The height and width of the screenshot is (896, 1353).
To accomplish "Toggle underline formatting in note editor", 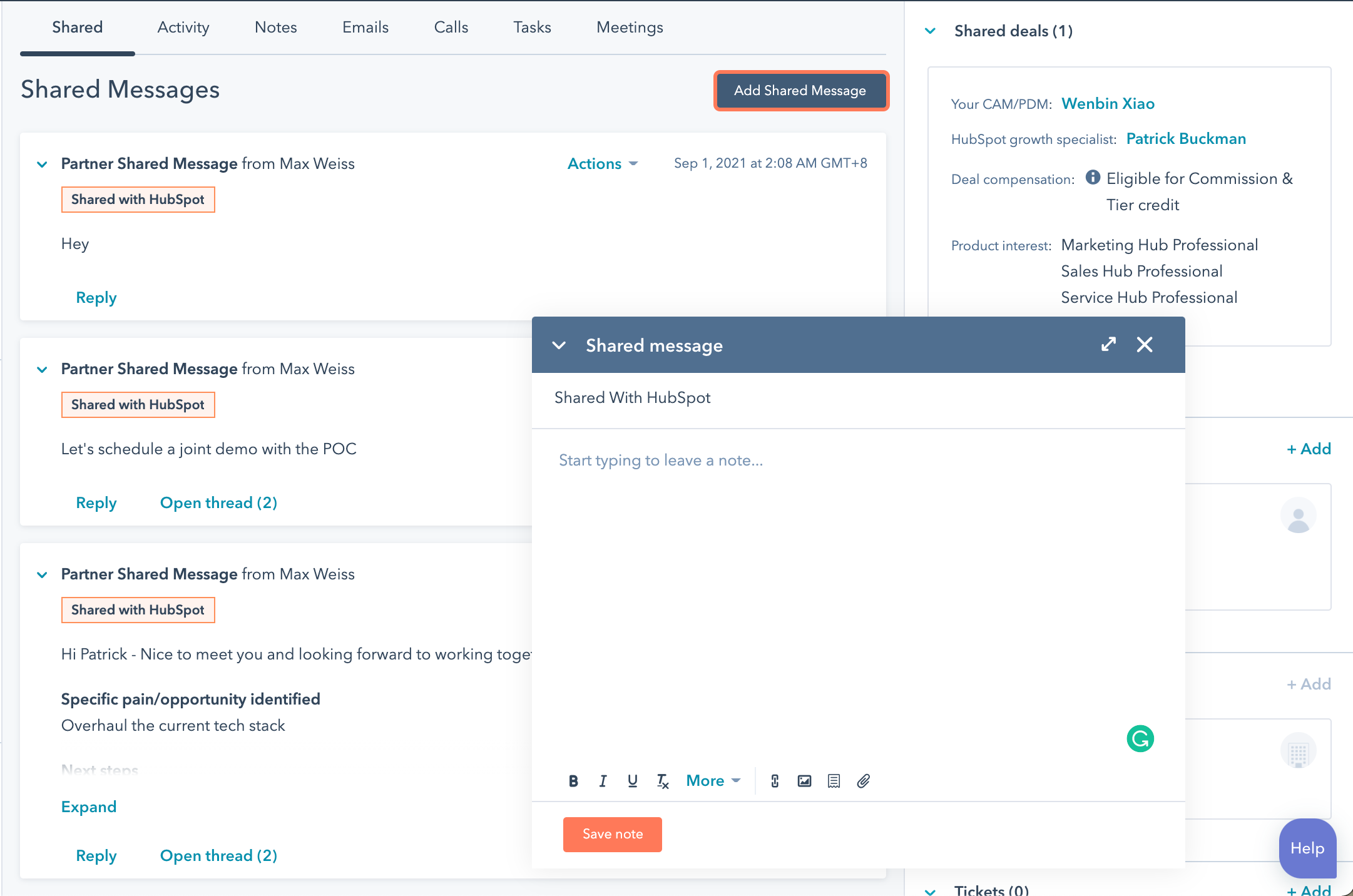I will point(633,781).
